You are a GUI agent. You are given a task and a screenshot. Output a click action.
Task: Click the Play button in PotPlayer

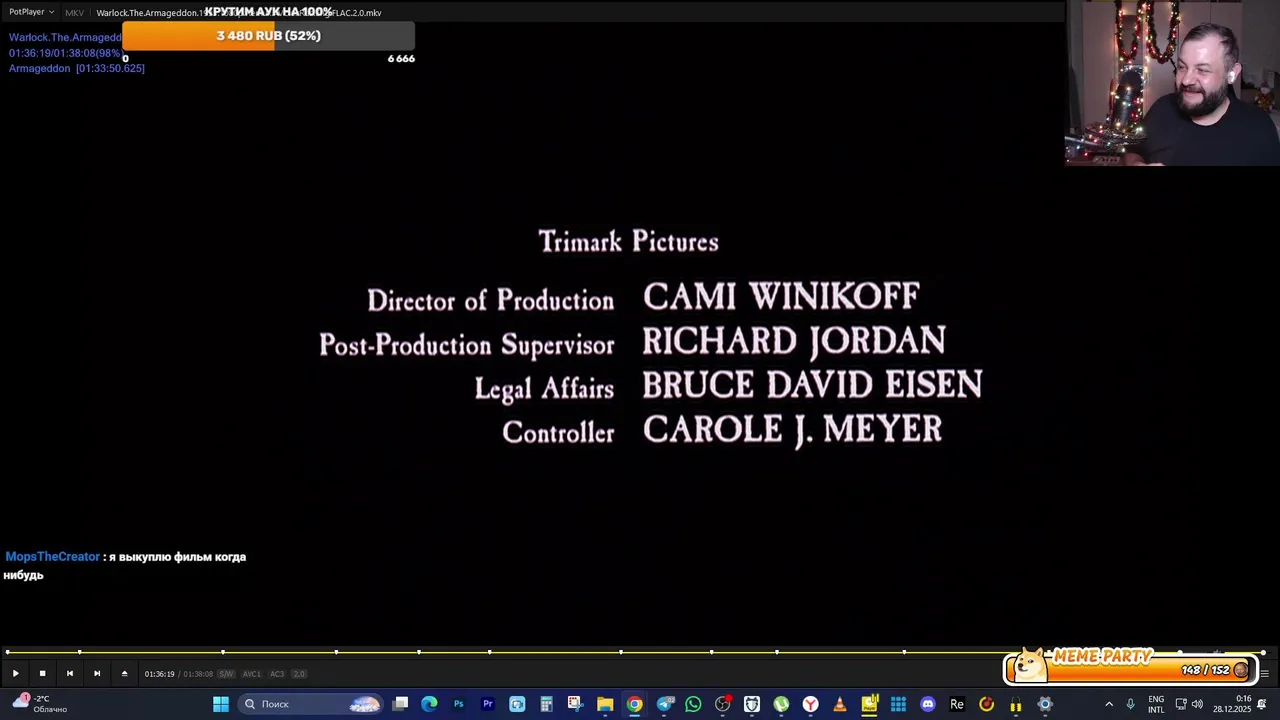click(15, 674)
